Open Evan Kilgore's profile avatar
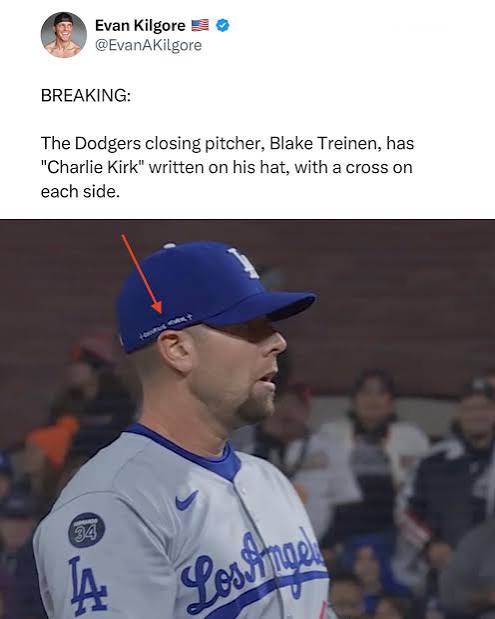This screenshot has height=619, width=495. click(64, 35)
